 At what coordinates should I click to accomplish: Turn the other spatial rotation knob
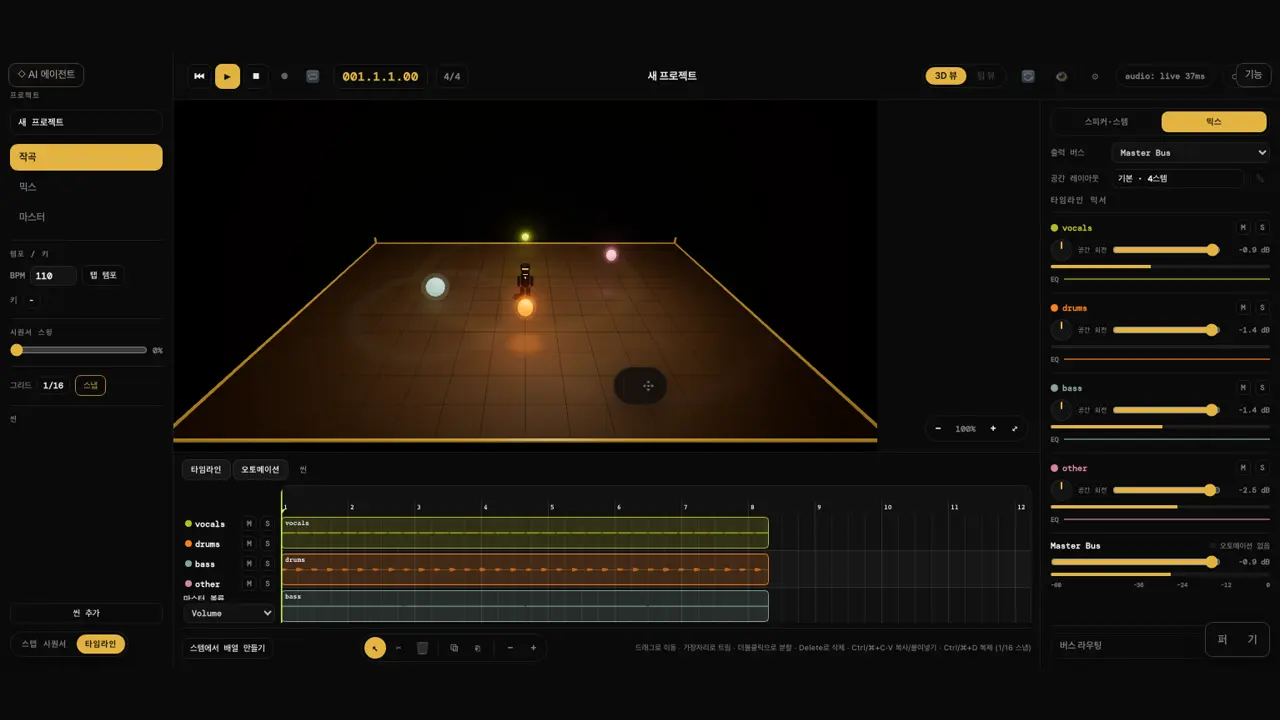pos(1060,489)
